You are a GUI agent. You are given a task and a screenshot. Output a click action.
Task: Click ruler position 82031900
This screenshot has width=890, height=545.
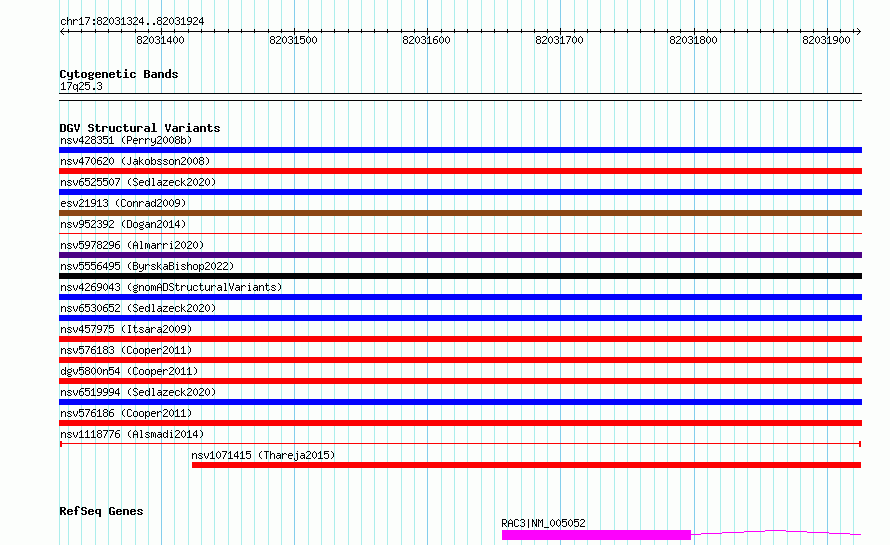[826, 40]
